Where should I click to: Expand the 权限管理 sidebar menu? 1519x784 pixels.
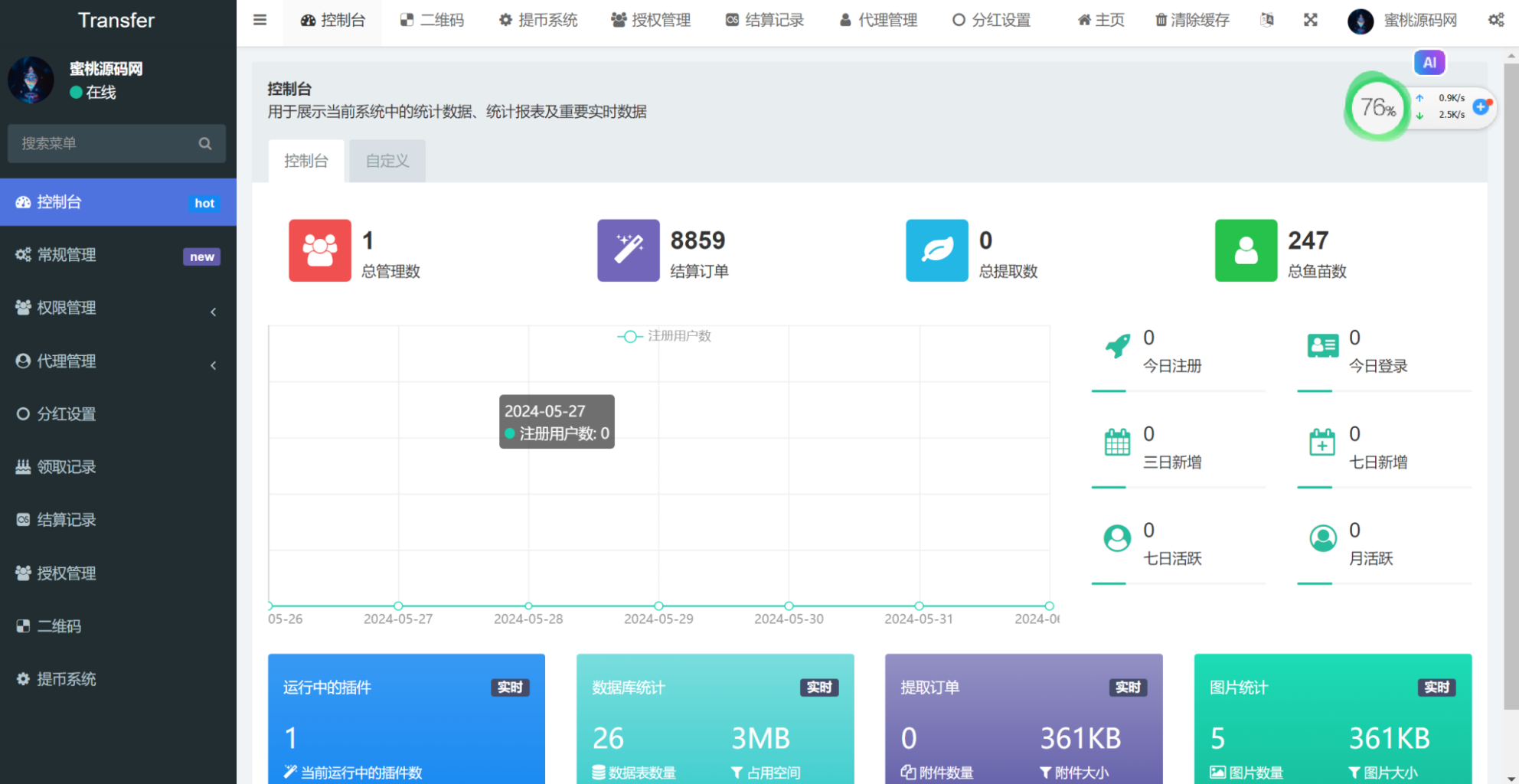117,308
